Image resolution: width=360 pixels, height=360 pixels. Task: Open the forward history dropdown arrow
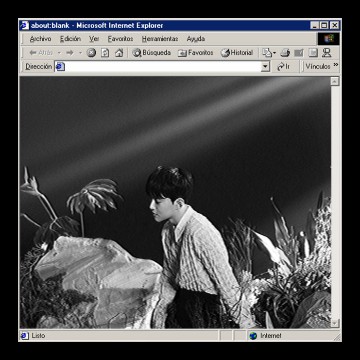click(80, 53)
